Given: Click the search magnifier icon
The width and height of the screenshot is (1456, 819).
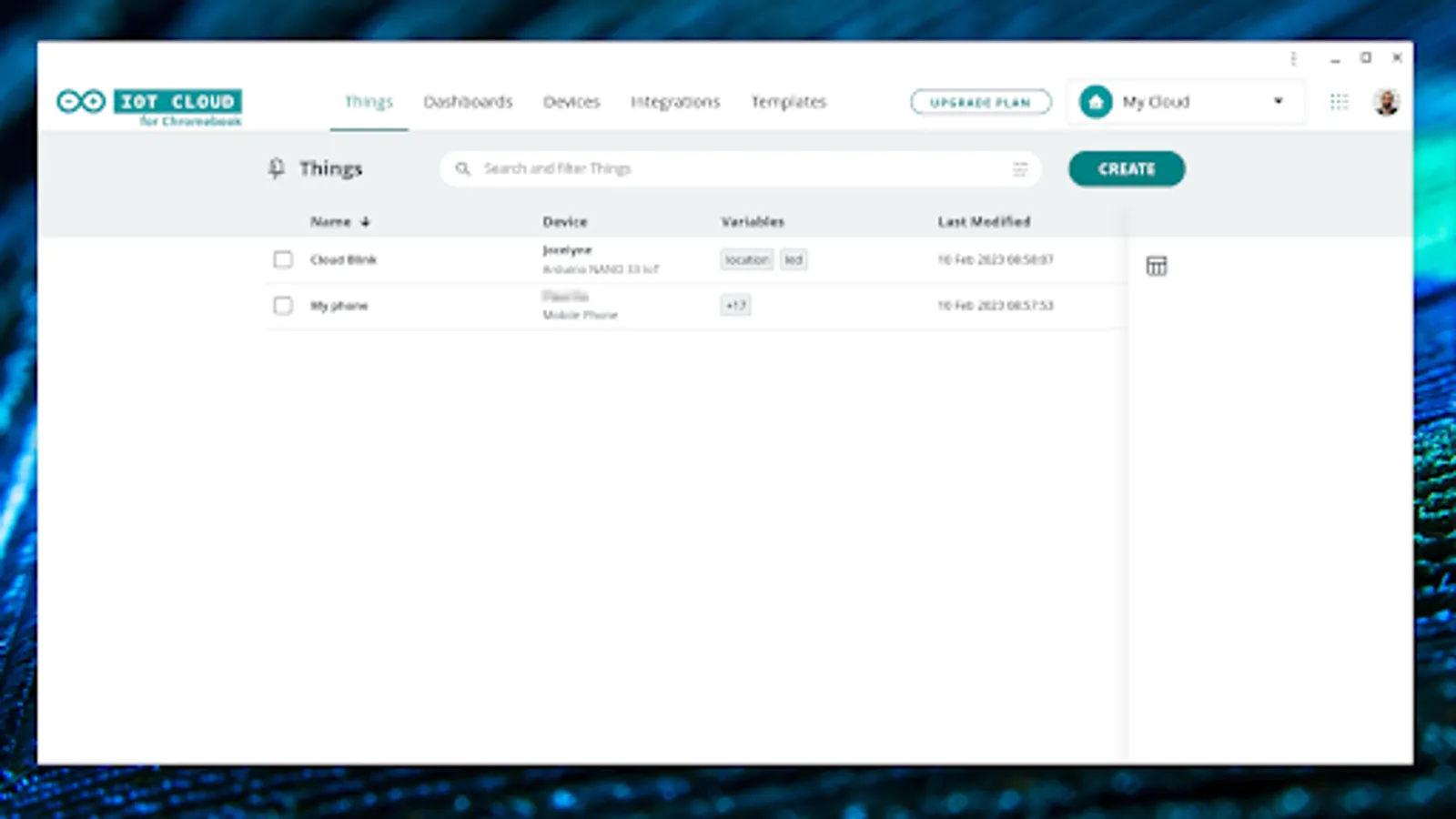Looking at the screenshot, I should 462,168.
